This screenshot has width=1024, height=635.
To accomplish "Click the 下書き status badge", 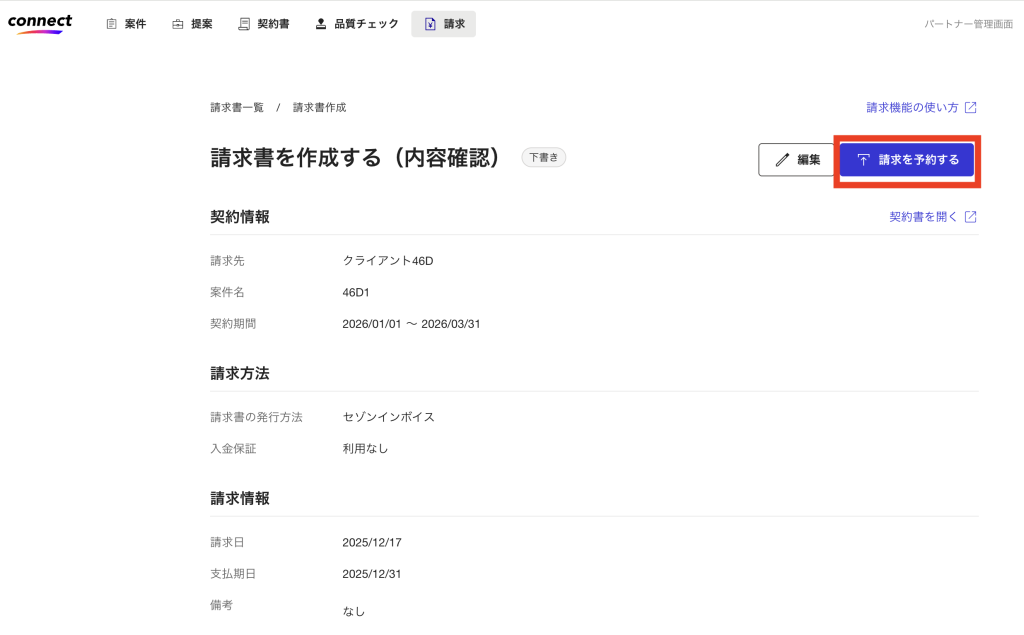I will coord(543,157).
